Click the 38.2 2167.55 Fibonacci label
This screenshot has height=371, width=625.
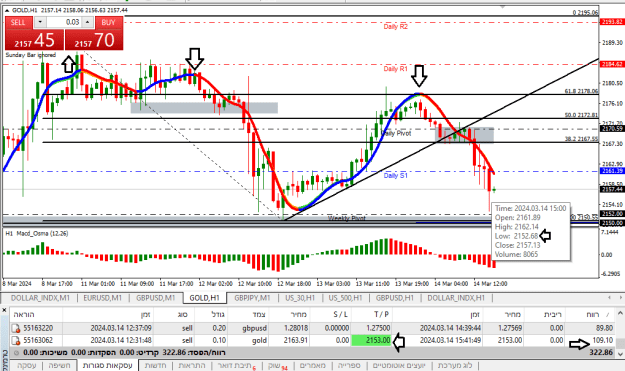[581, 139]
